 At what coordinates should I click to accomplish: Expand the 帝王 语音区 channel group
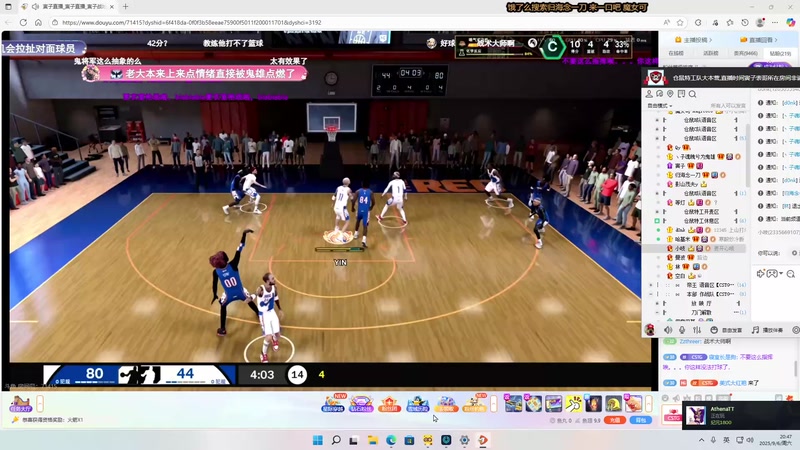[651, 285]
